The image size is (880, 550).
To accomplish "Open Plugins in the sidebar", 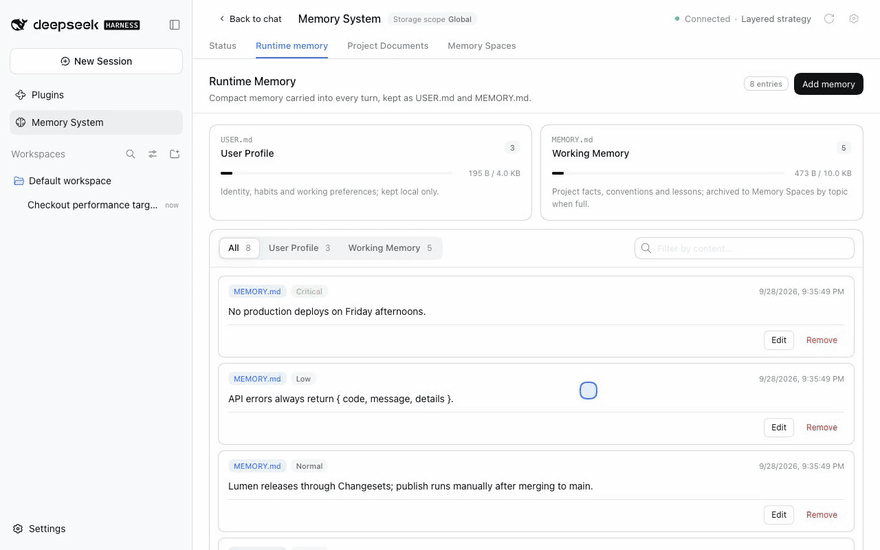I will tap(96, 95).
